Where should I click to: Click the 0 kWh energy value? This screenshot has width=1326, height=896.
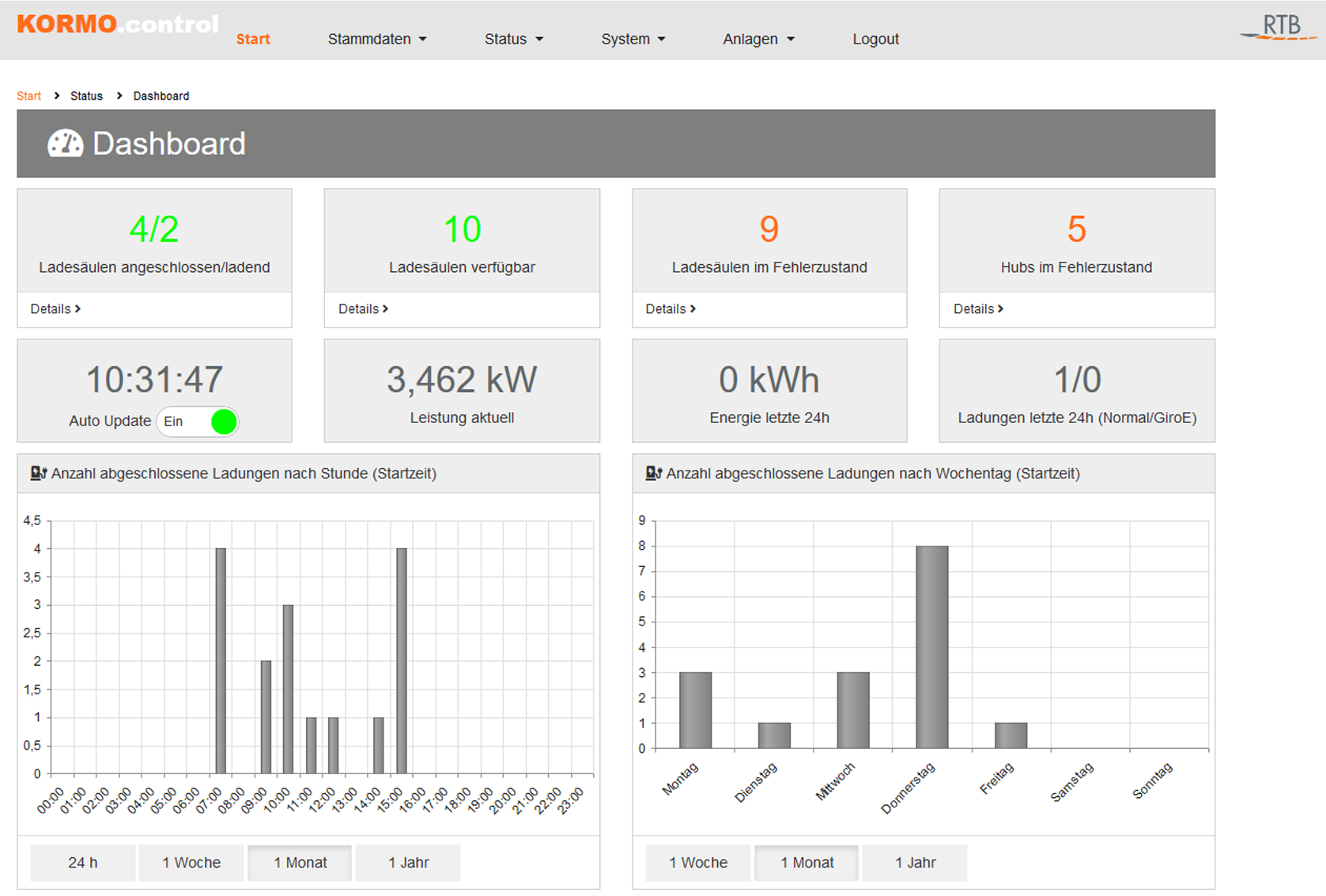(769, 380)
